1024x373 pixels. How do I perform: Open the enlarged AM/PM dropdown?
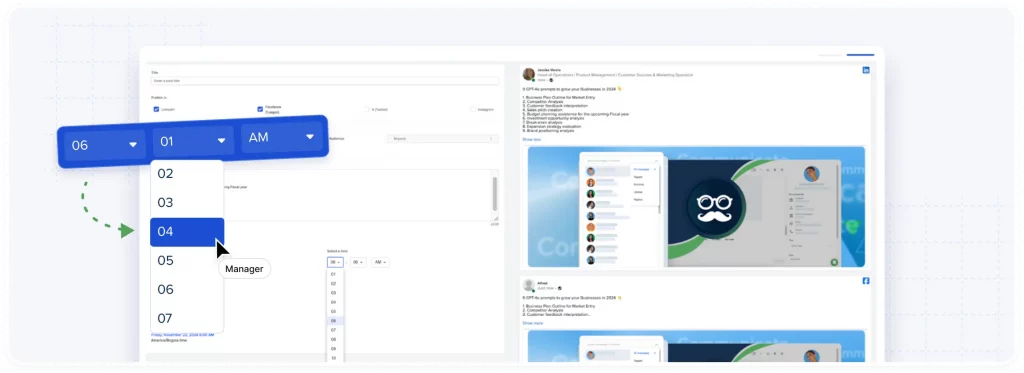point(281,137)
